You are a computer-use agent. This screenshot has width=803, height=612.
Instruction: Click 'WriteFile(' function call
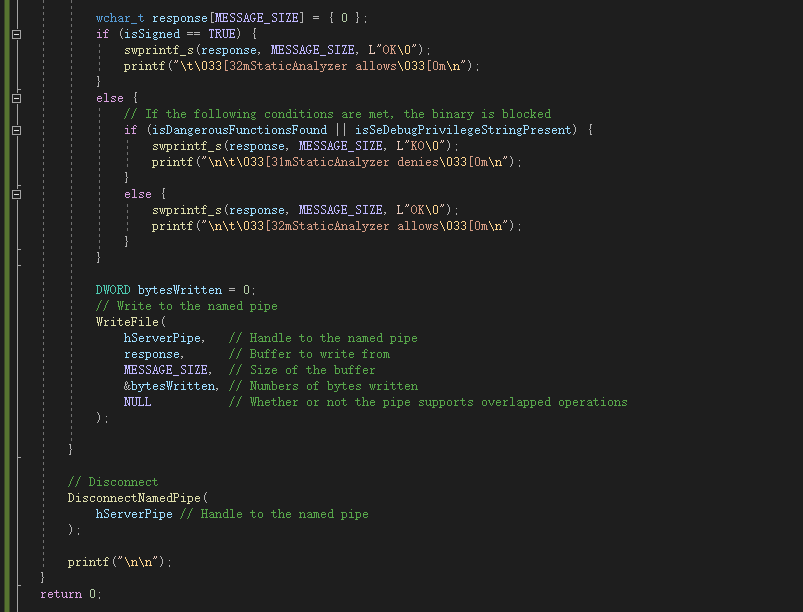pos(131,322)
